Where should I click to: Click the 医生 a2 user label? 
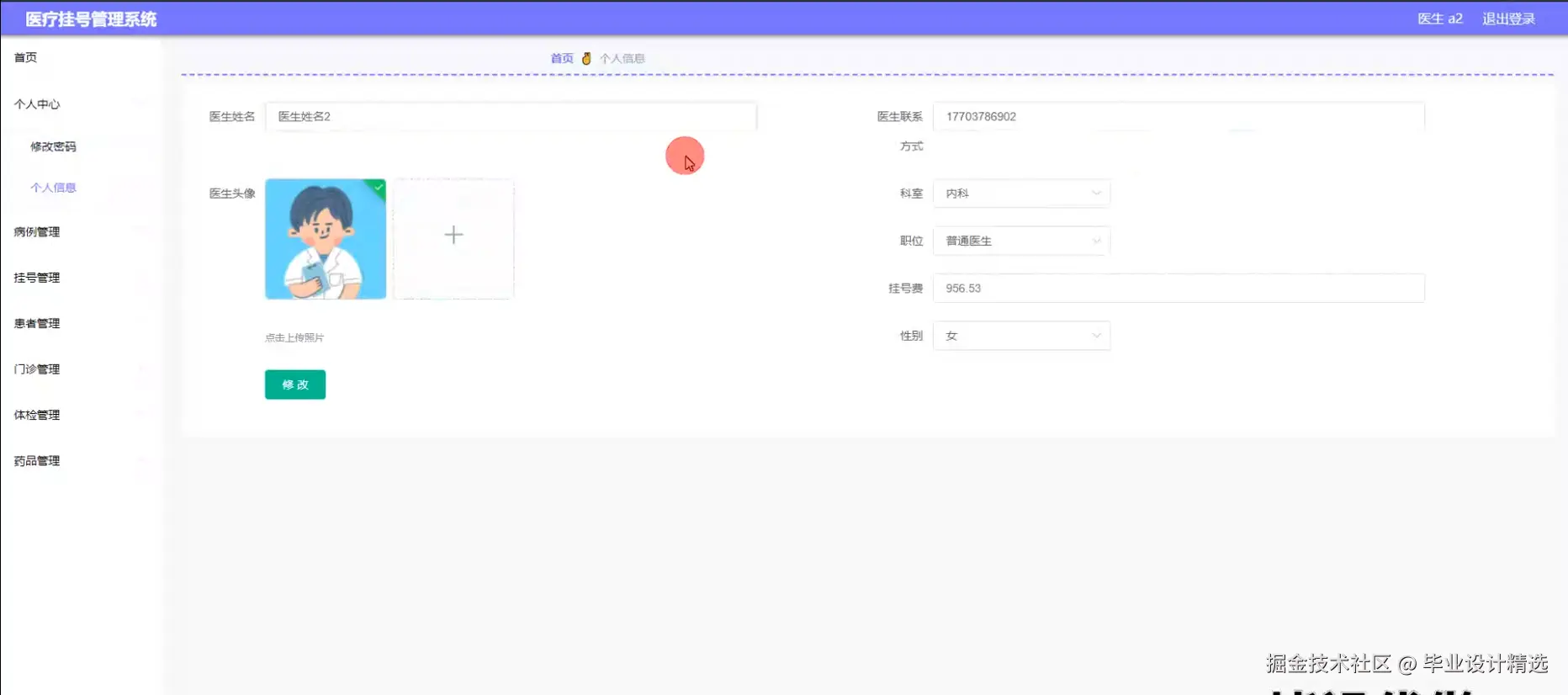pyautogui.click(x=1440, y=19)
